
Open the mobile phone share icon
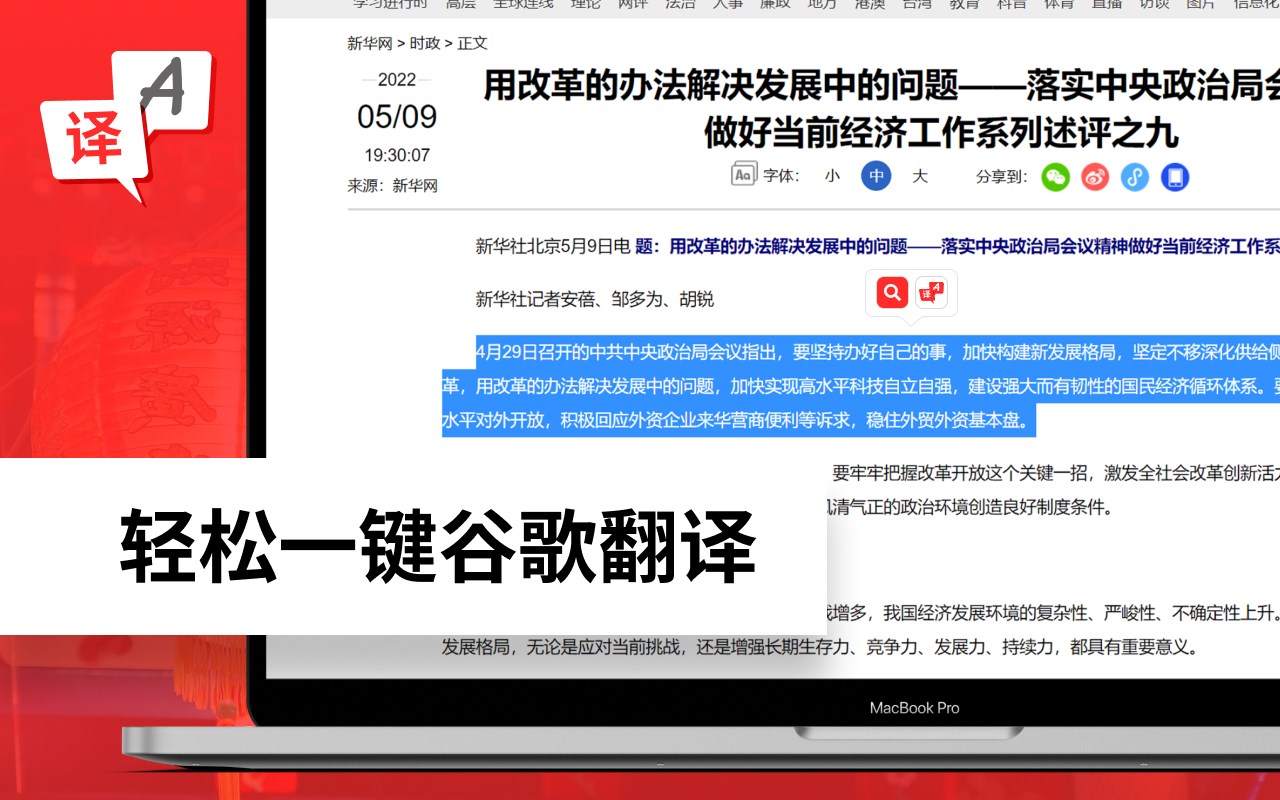pyautogui.click(x=1175, y=177)
